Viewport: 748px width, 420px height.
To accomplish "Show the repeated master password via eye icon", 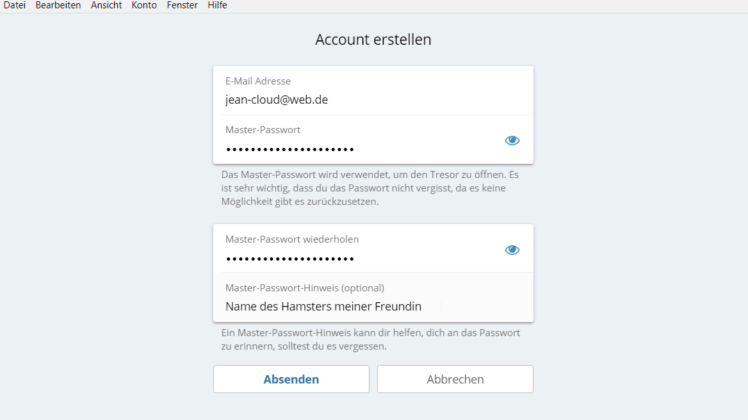I will pyautogui.click(x=512, y=250).
